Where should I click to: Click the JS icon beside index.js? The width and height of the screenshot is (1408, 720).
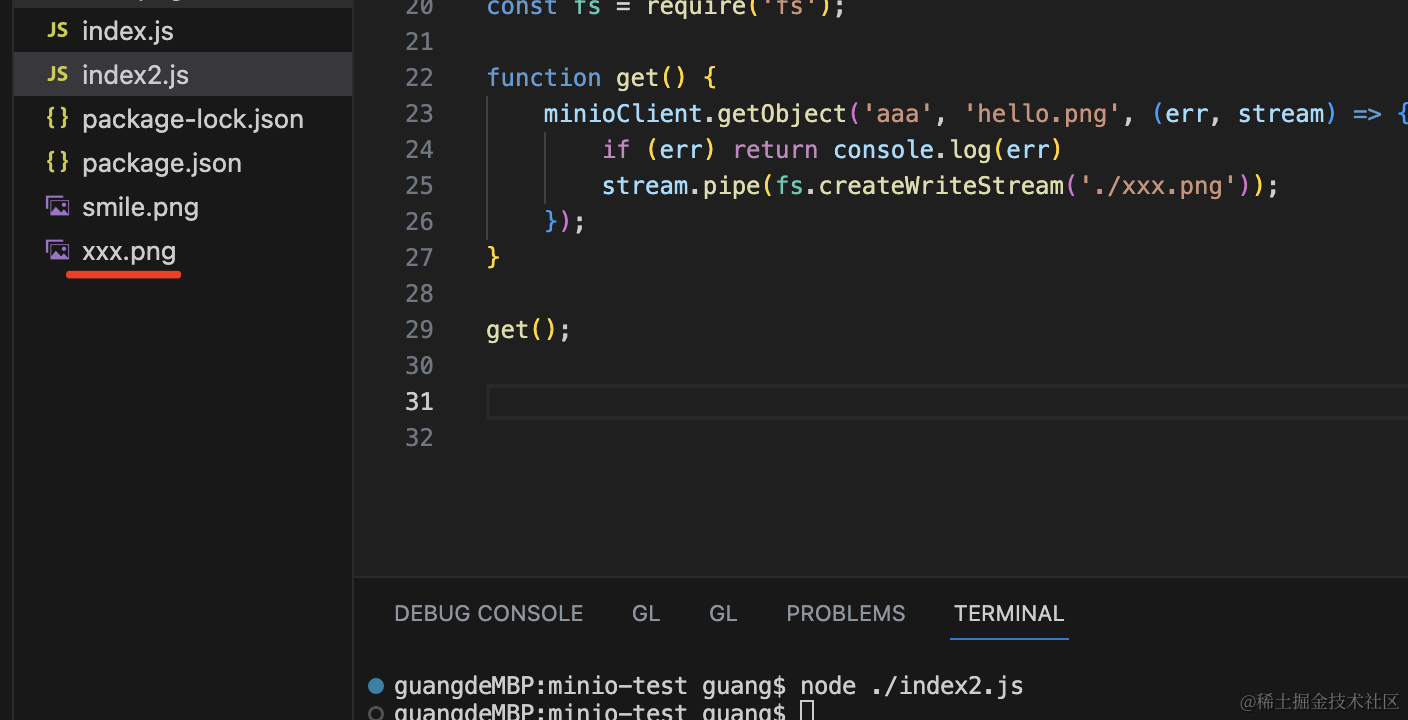[58, 31]
